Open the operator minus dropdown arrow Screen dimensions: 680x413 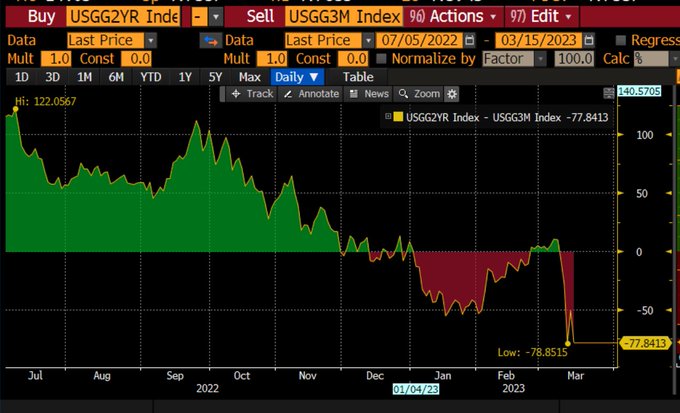(x=216, y=17)
